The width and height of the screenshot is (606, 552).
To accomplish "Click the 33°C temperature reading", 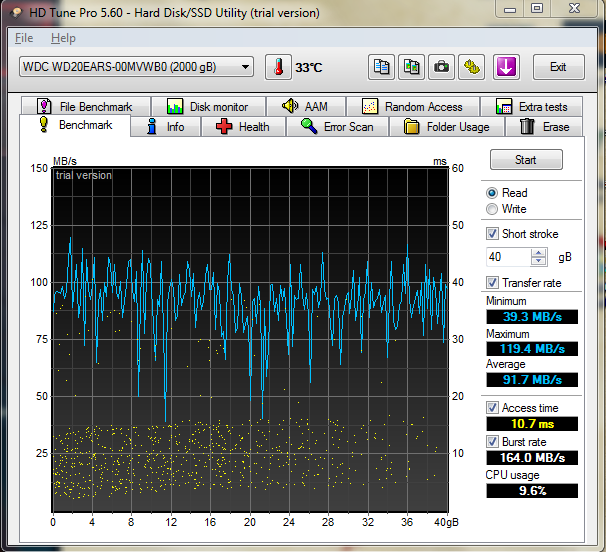I will (308, 68).
